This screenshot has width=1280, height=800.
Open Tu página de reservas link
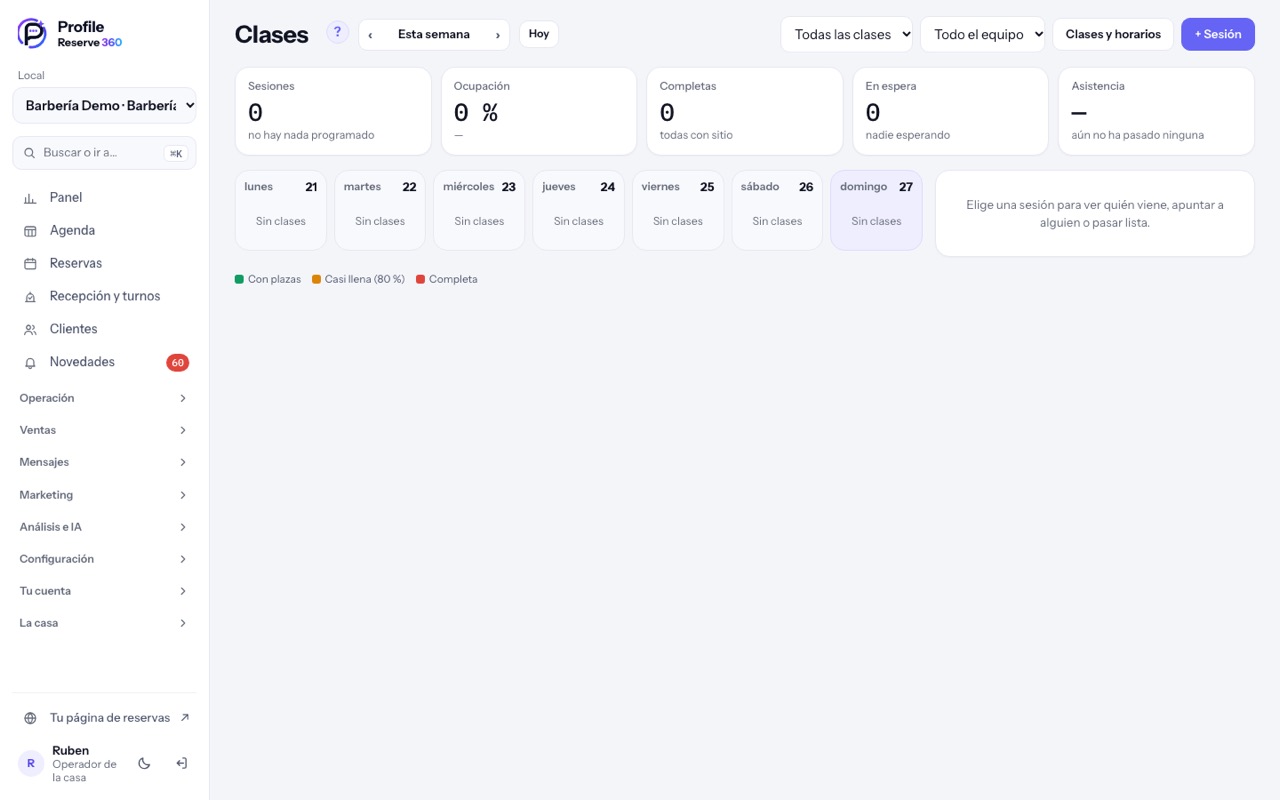(104, 718)
